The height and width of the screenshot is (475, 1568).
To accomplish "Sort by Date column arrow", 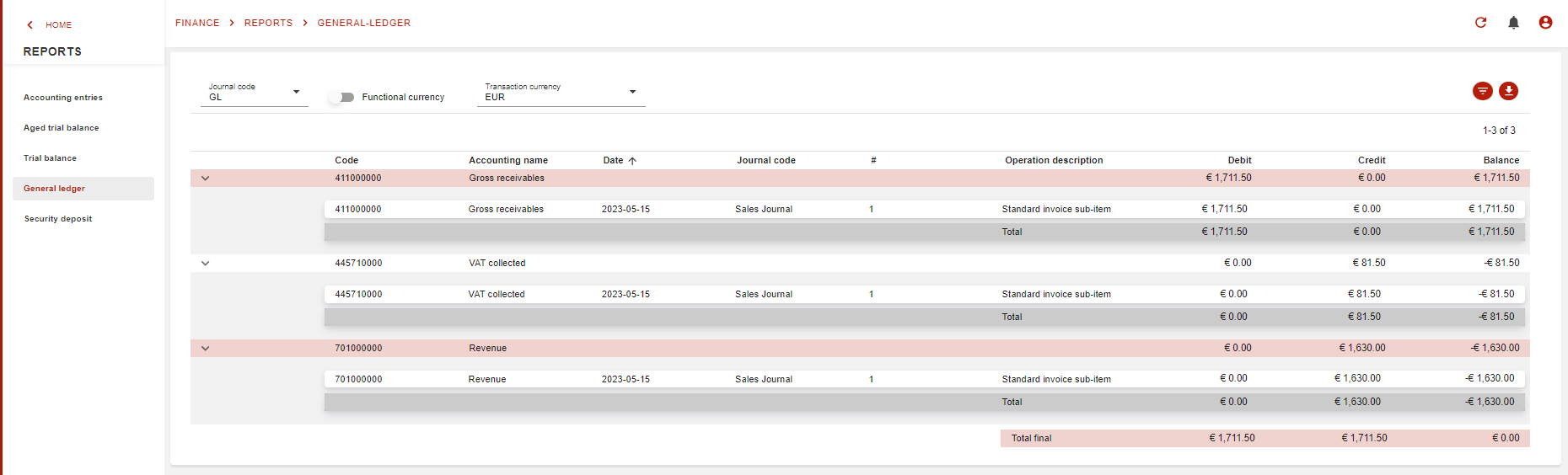I will pos(632,161).
